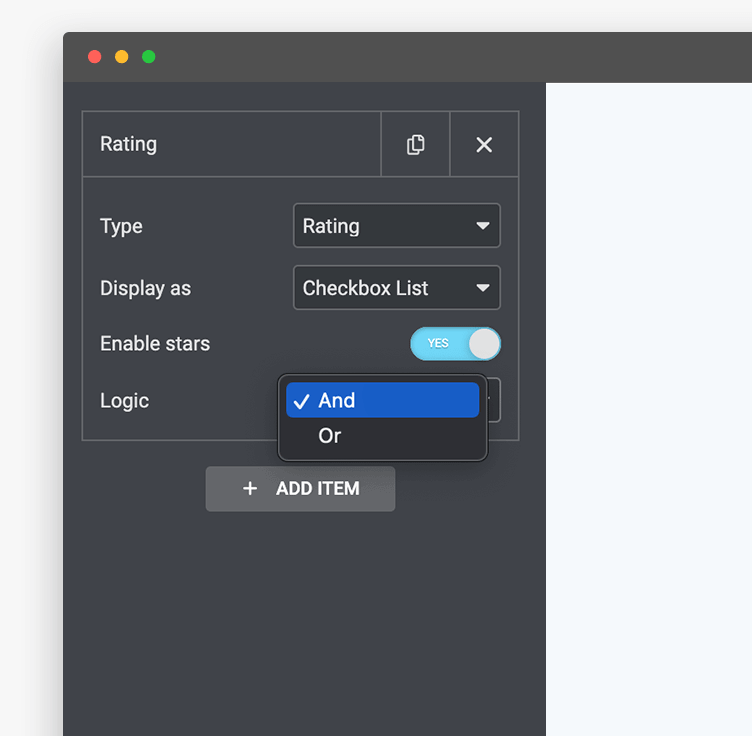Click the Type dropdown arrow icon
The width and height of the screenshot is (752, 736).
pos(483,226)
